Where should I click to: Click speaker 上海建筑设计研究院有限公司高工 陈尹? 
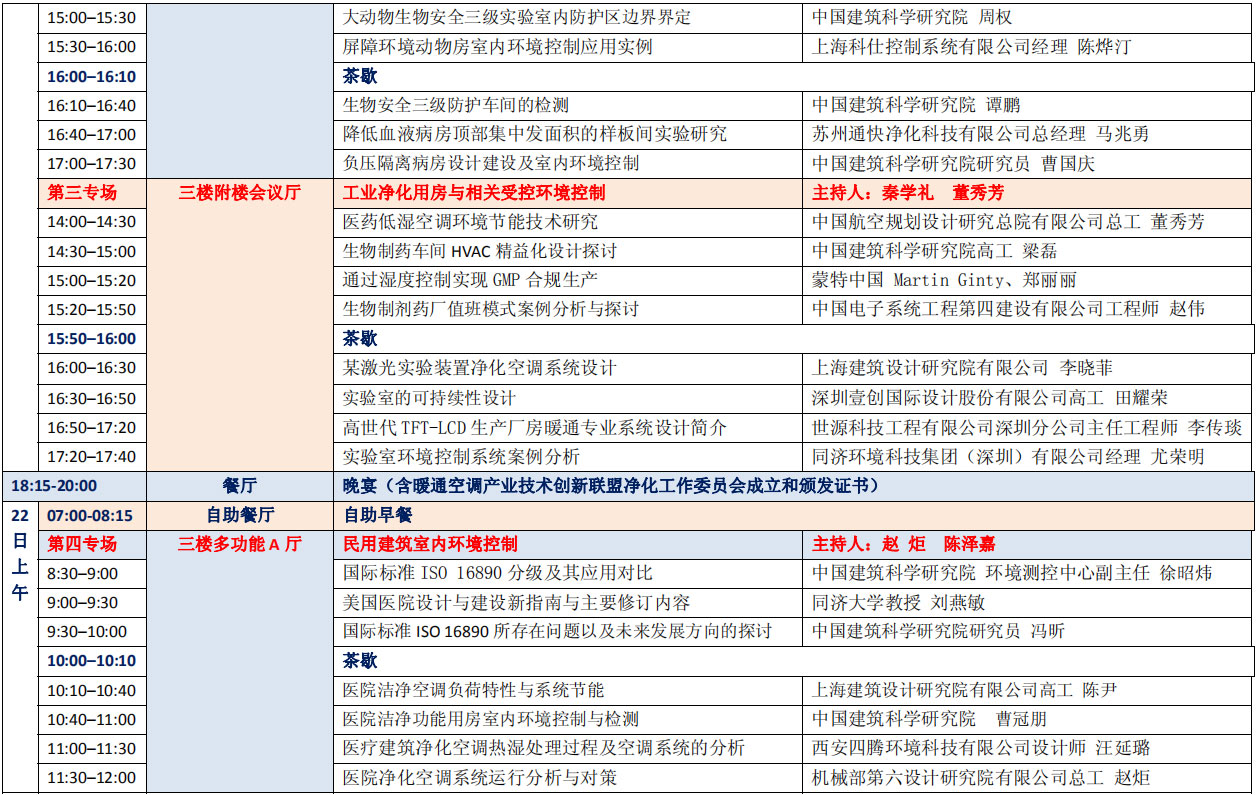[x=965, y=690]
